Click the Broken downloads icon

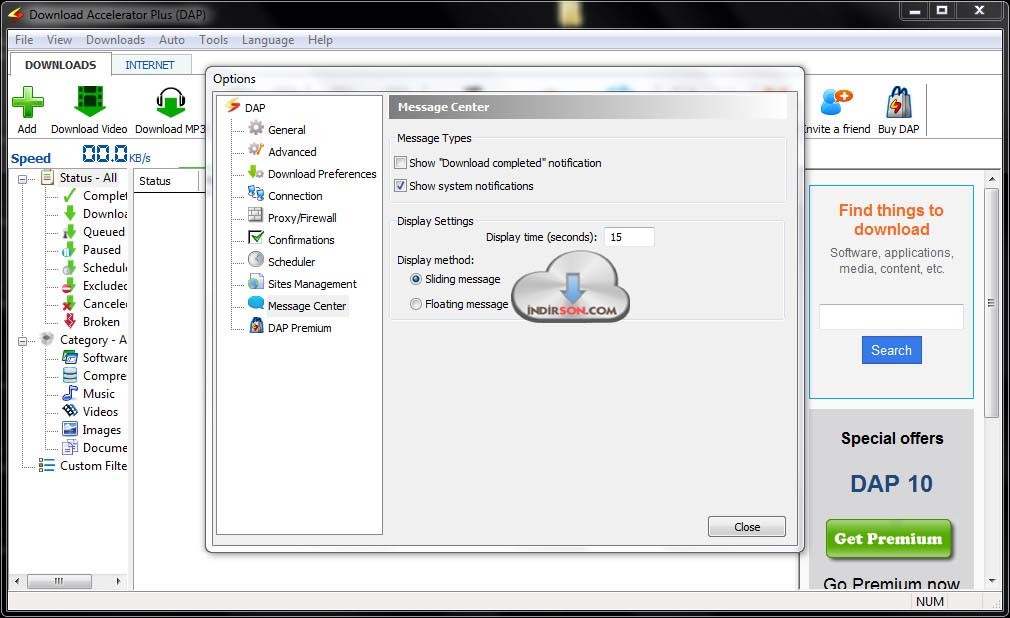click(70, 321)
